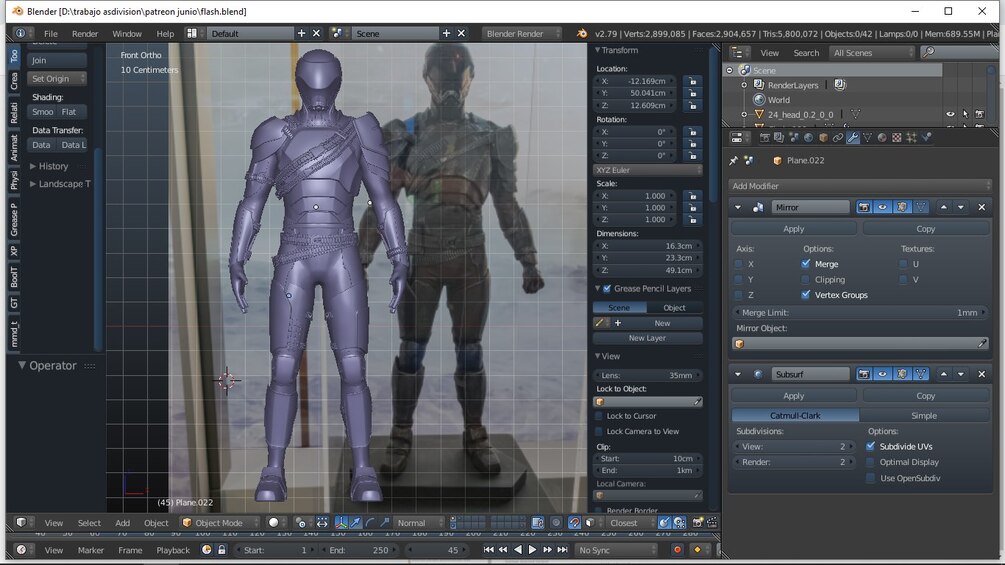Lock the X location padlock icon
This screenshot has width=1005, height=565.
coord(691,81)
